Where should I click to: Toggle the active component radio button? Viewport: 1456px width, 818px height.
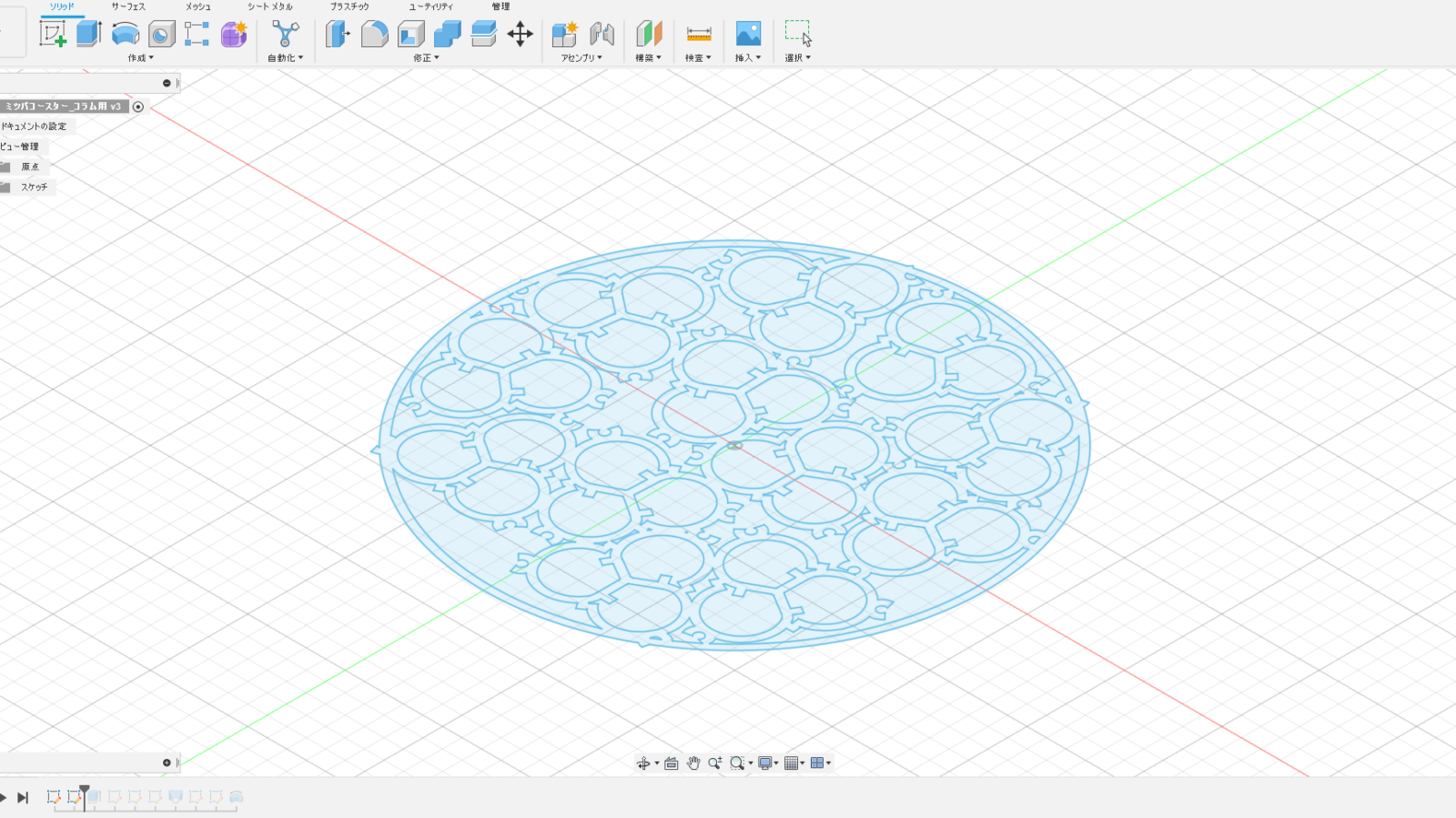pos(138,106)
